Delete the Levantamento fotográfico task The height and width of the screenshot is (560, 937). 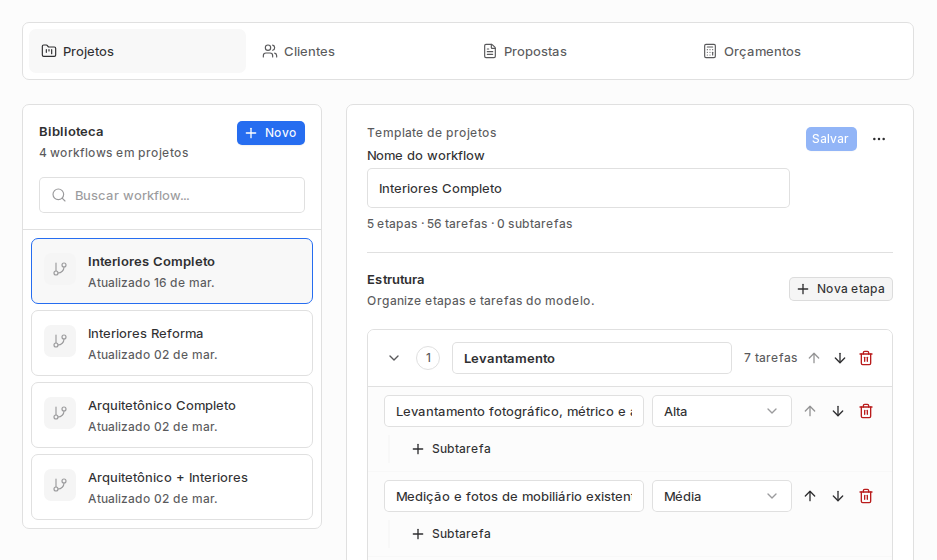(866, 411)
